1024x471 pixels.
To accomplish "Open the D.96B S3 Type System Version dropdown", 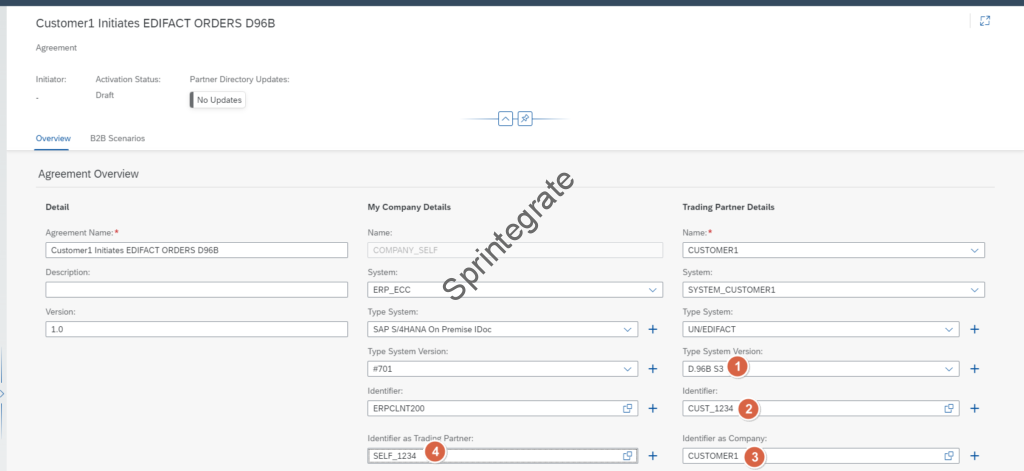I will pyautogui.click(x=949, y=369).
